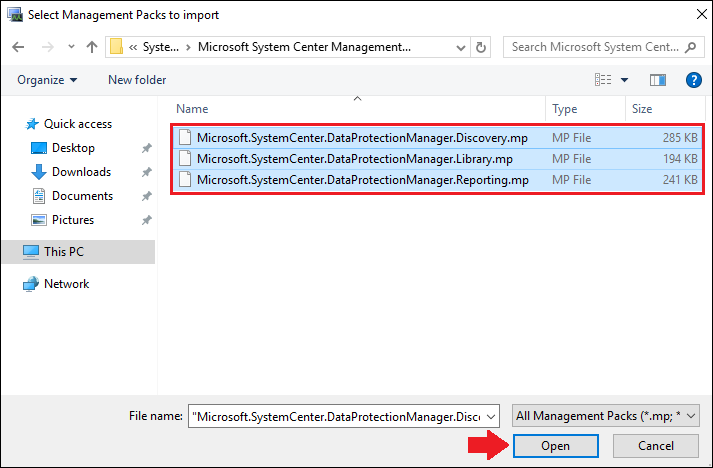The height and width of the screenshot is (468, 713).
Task: Open Help with the question mark icon
Action: pyautogui.click(x=693, y=80)
